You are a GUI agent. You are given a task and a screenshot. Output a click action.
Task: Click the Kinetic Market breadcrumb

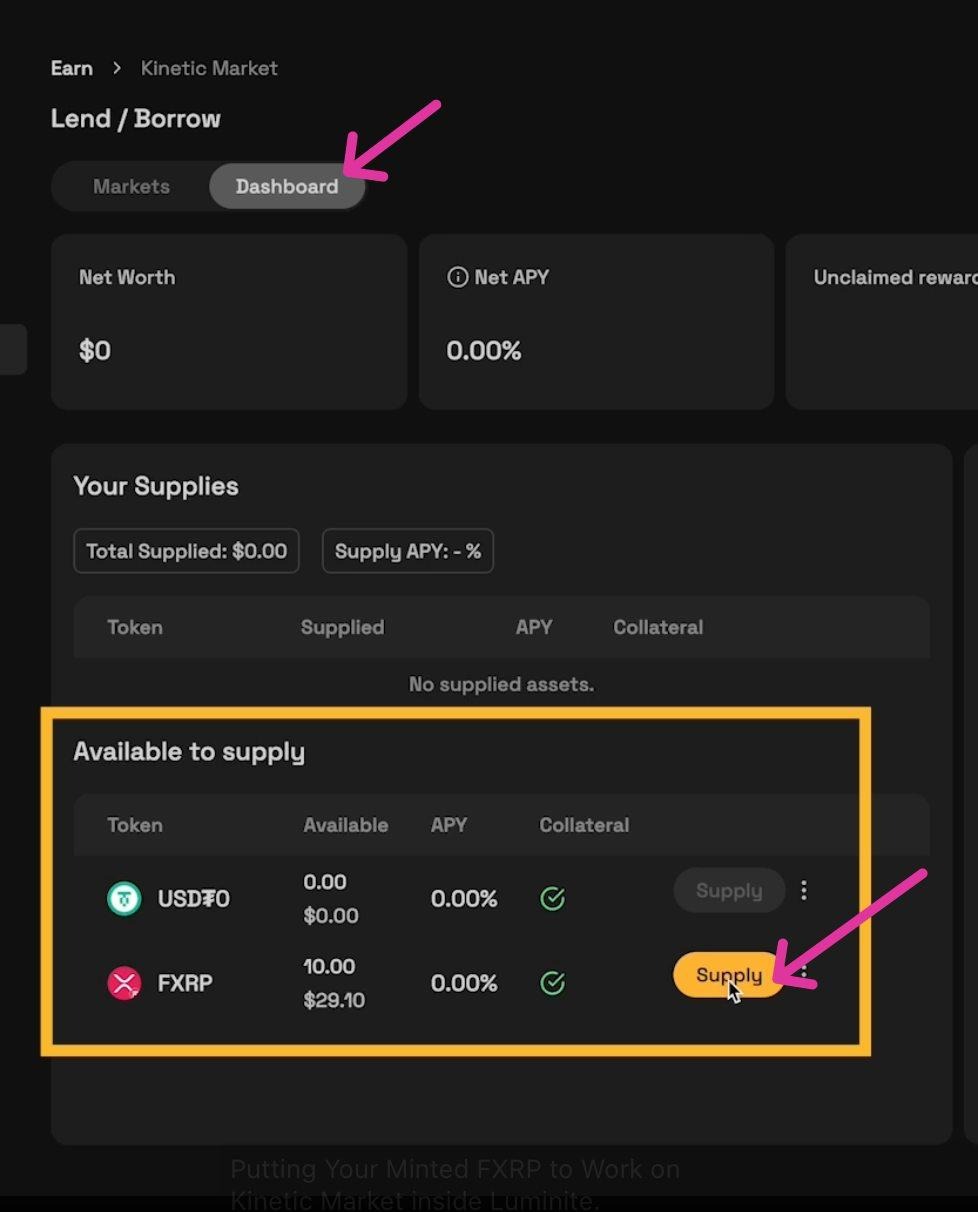click(x=209, y=68)
